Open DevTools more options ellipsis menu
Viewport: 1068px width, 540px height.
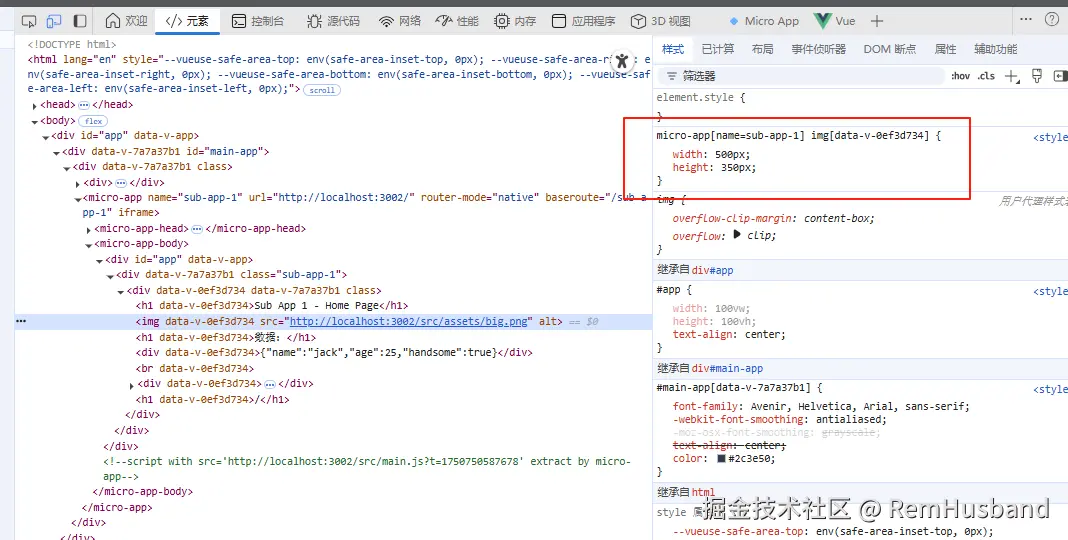pos(1026,19)
